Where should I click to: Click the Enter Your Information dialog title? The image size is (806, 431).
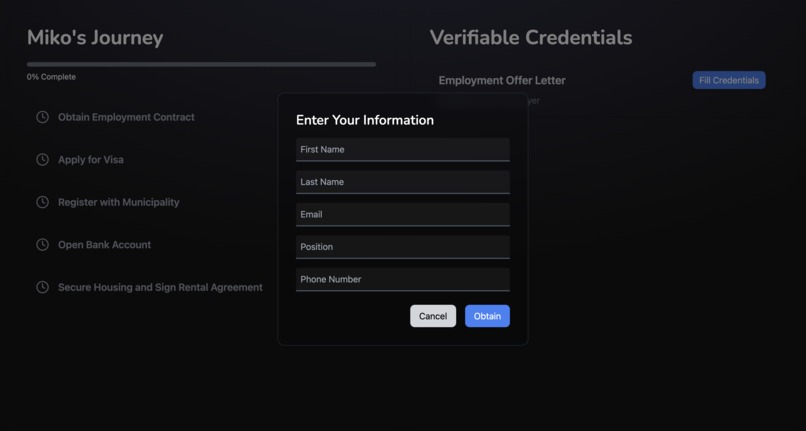coord(365,120)
